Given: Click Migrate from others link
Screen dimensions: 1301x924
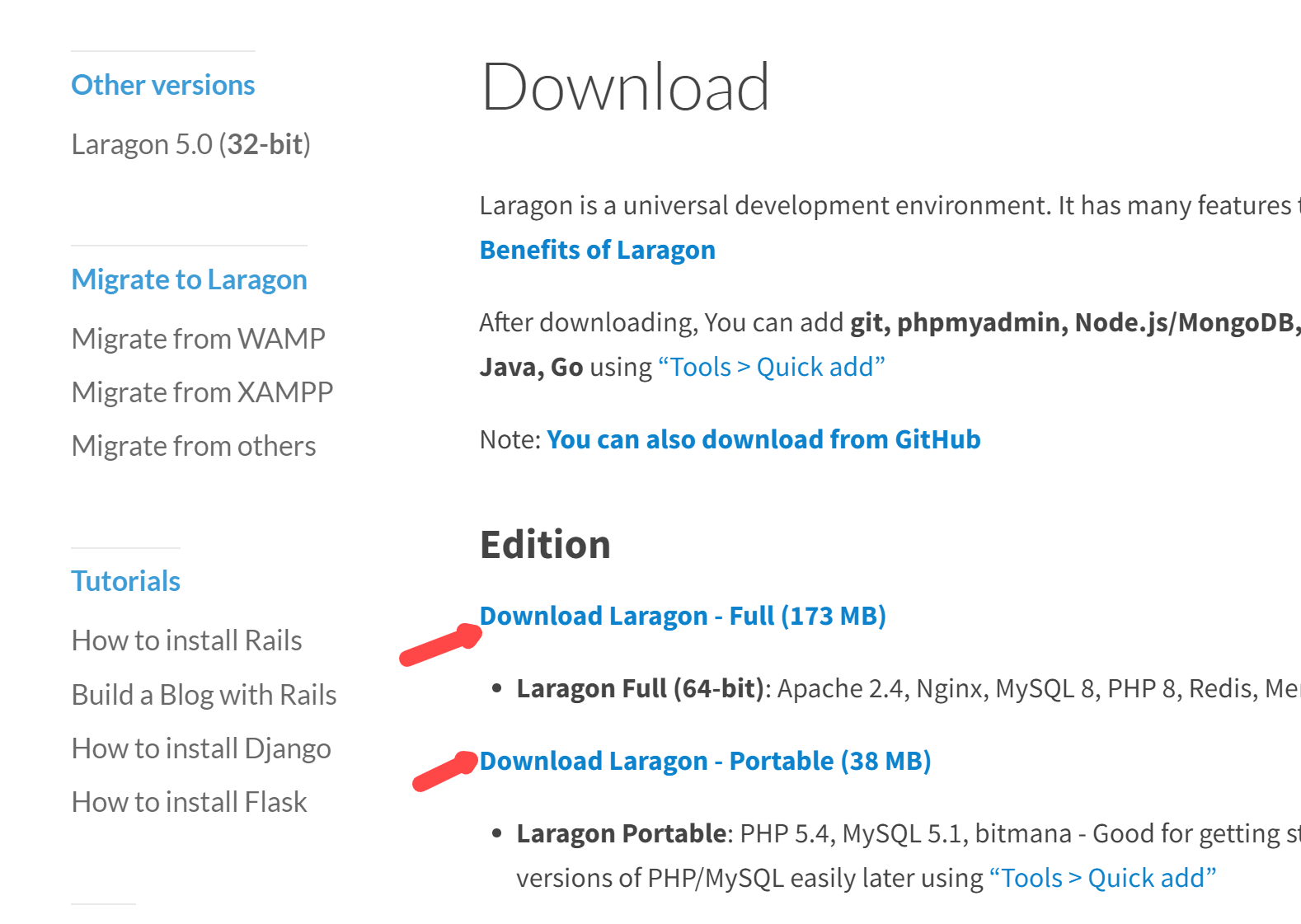Looking at the screenshot, I should click(x=193, y=446).
